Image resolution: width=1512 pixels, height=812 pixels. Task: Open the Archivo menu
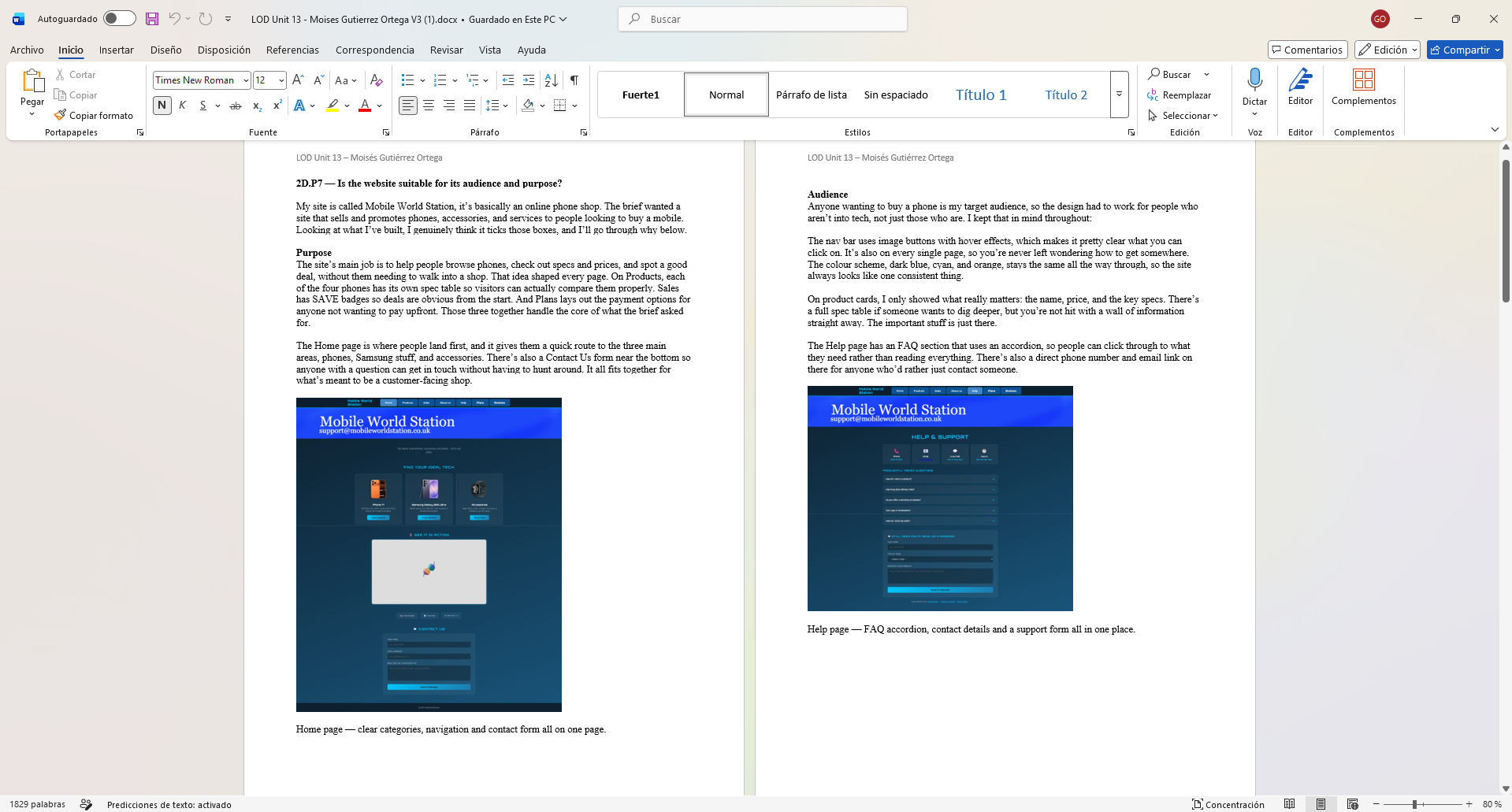coord(27,50)
